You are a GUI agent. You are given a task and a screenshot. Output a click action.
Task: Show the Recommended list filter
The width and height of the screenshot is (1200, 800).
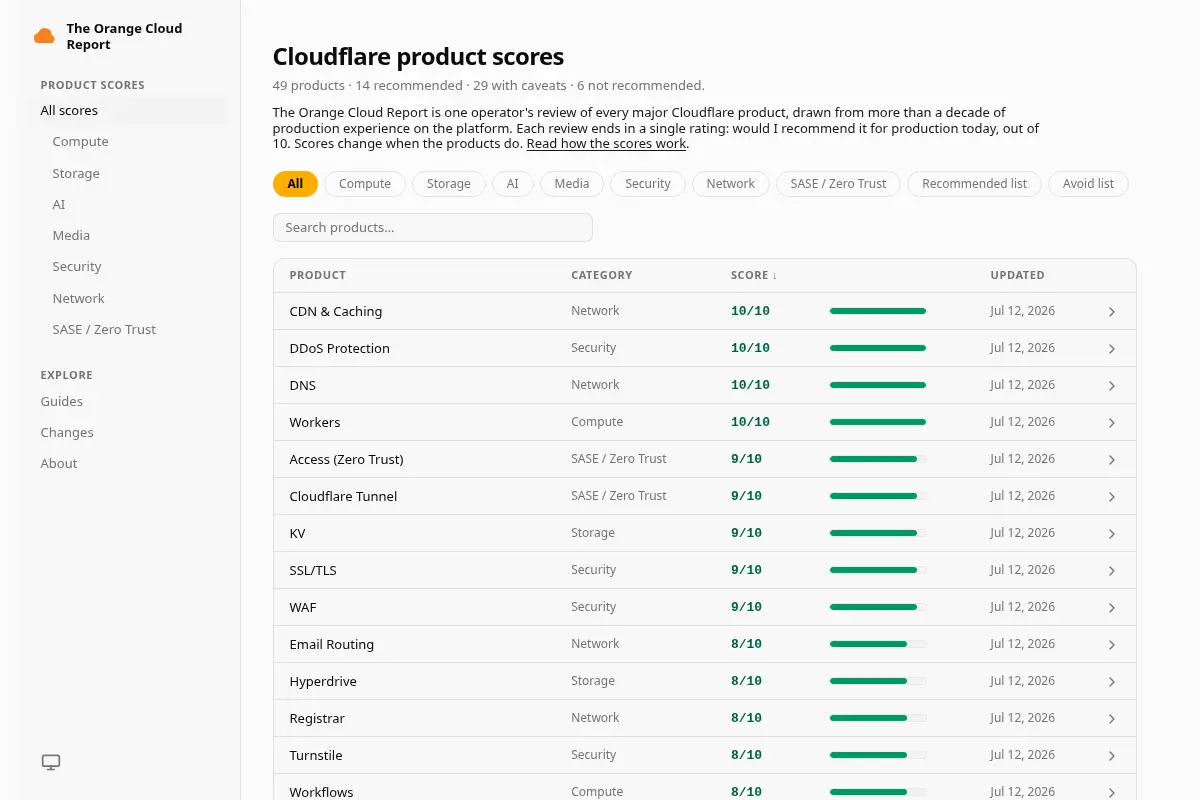pyautogui.click(x=975, y=184)
